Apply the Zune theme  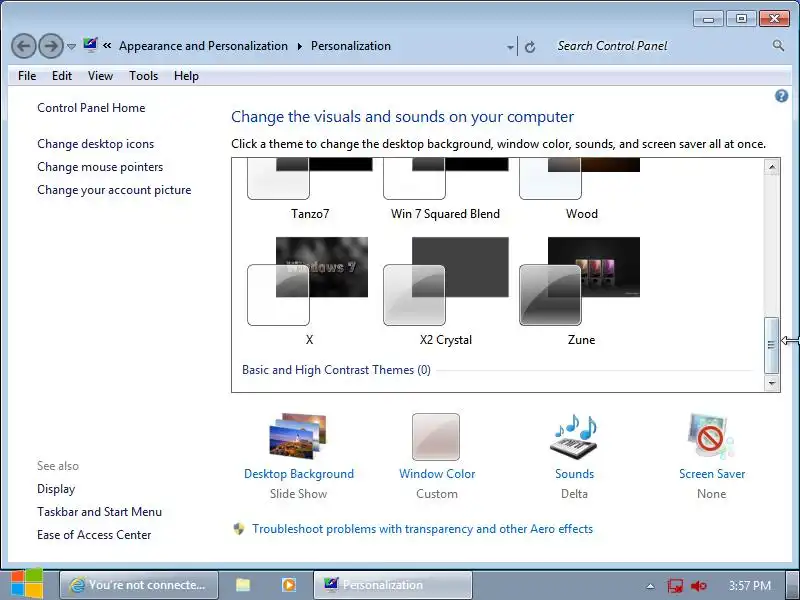[580, 291]
